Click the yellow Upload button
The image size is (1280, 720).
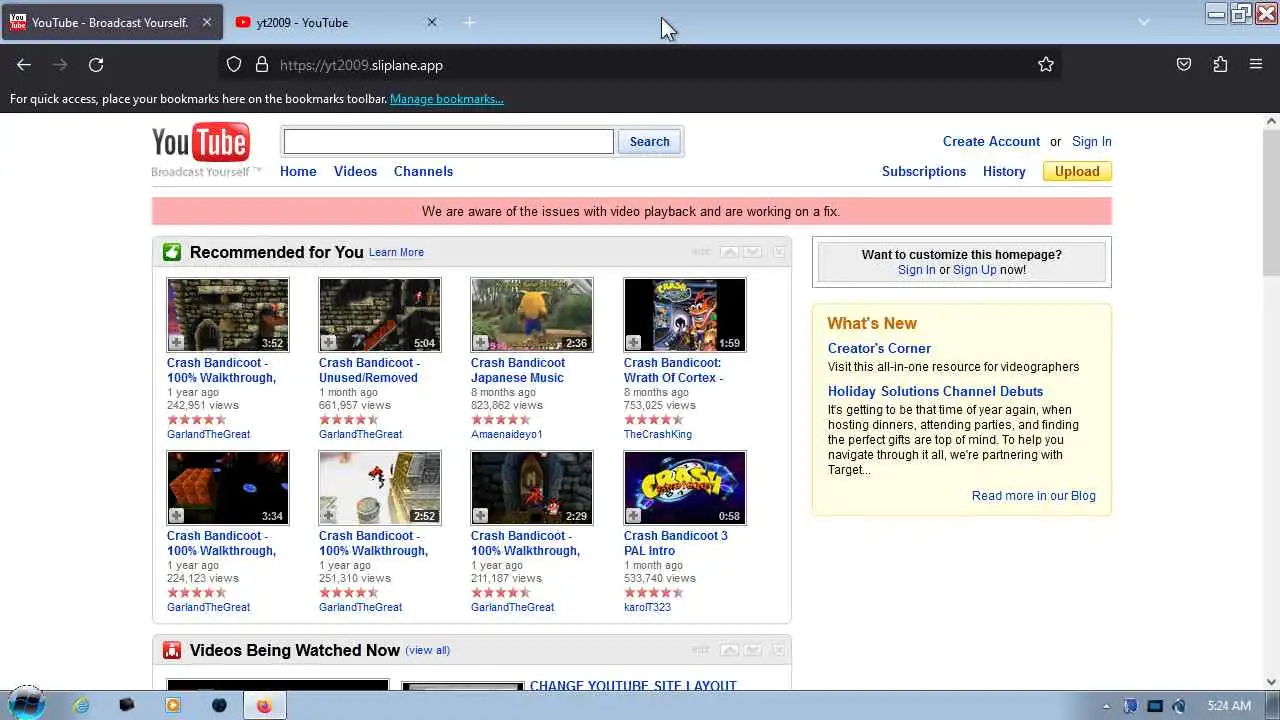coord(1077,171)
